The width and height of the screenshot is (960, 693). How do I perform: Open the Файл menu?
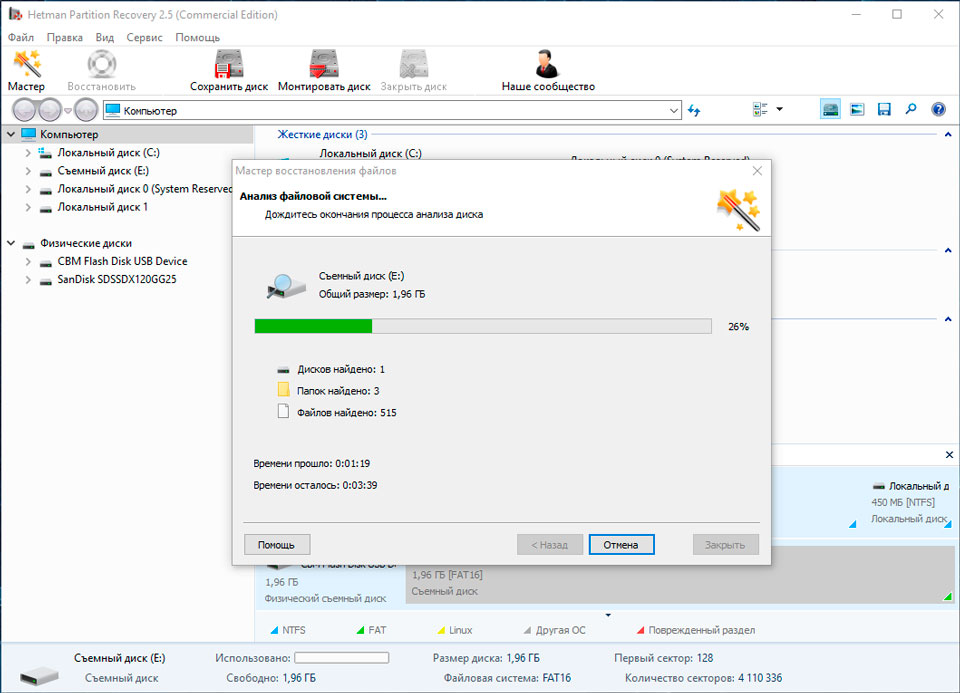pyautogui.click(x=21, y=37)
